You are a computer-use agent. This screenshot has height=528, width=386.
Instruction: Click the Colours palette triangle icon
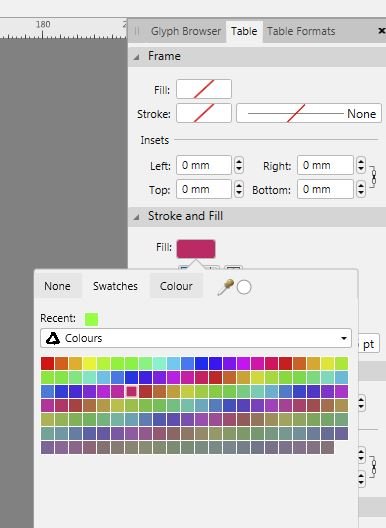click(x=53, y=338)
